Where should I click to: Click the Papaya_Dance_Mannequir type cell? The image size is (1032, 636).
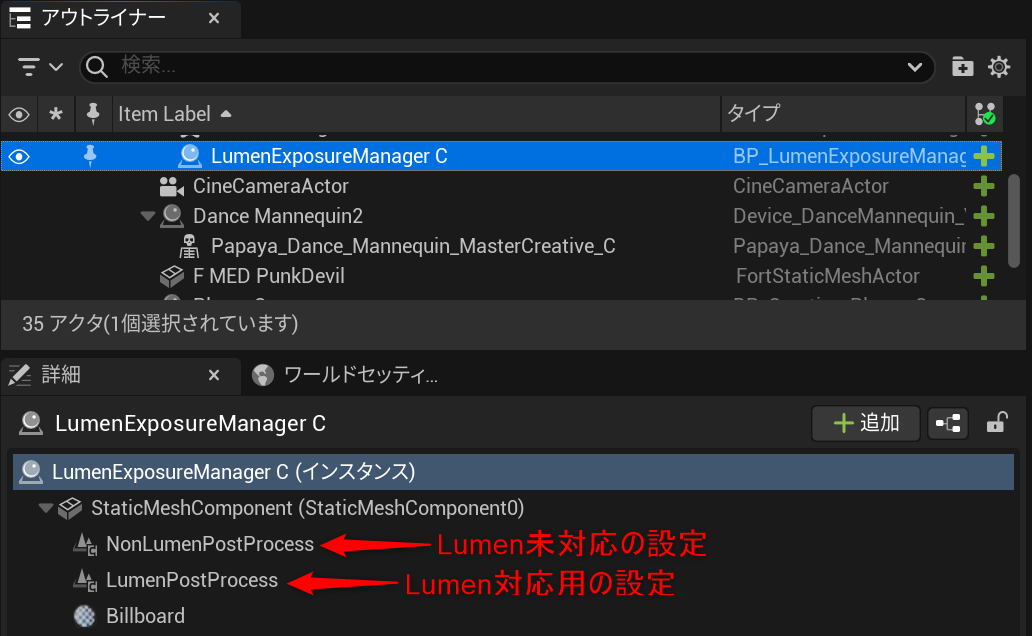tap(848, 246)
